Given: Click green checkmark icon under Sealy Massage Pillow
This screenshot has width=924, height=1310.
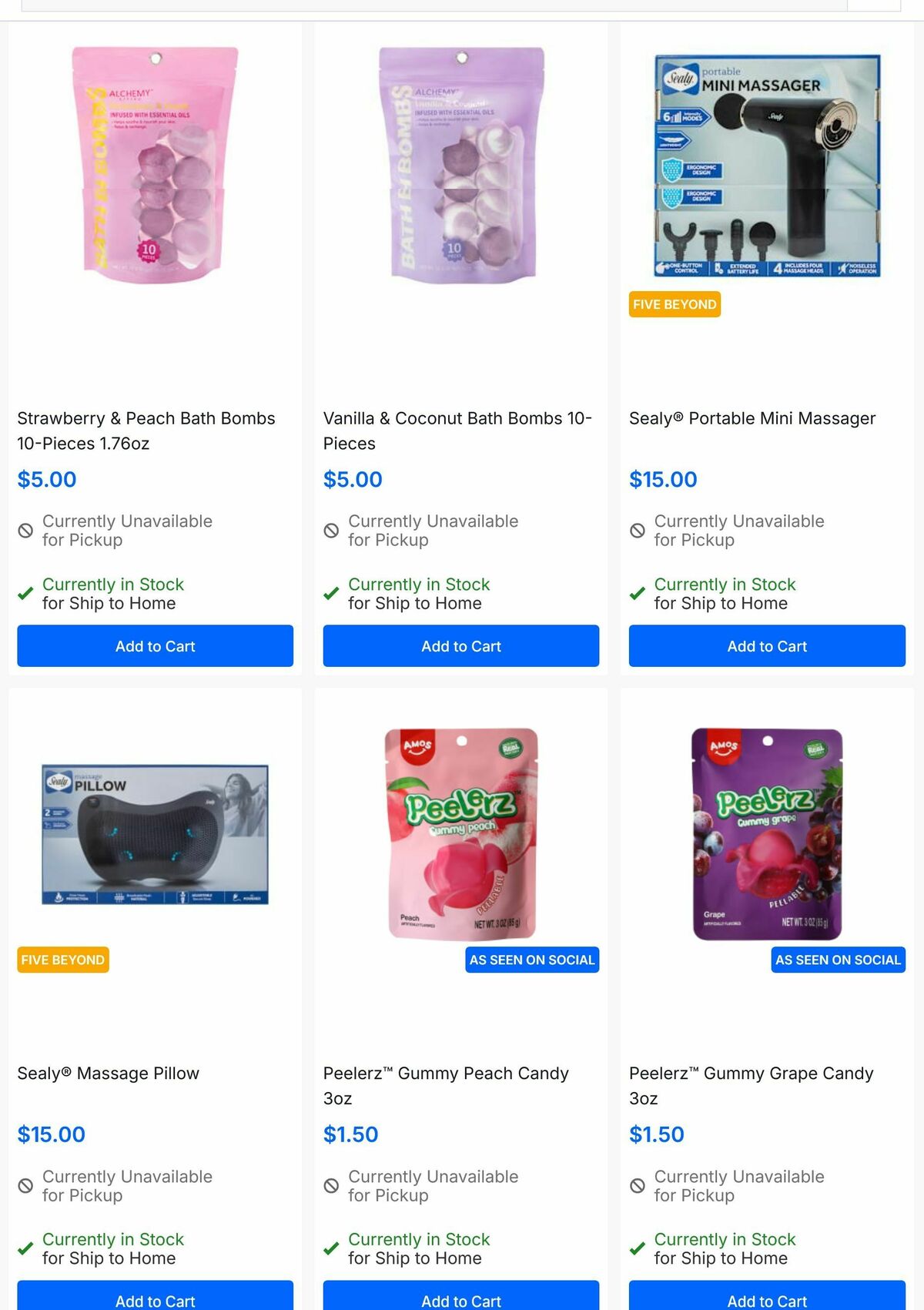Looking at the screenshot, I should pyautogui.click(x=25, y=1248).
